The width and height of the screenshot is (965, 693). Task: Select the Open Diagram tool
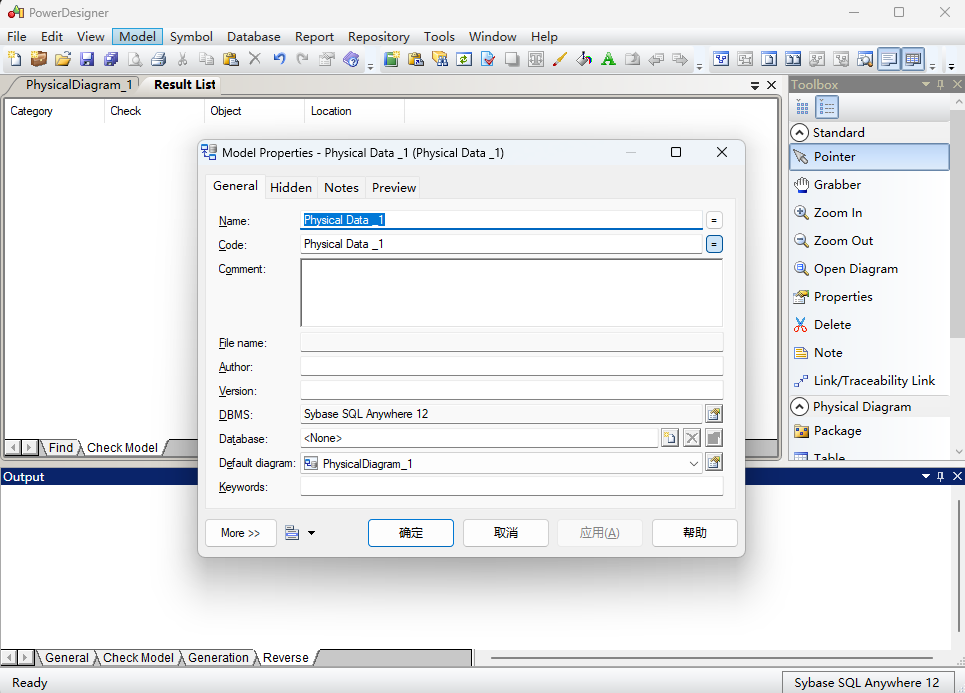tap(870, 268)
